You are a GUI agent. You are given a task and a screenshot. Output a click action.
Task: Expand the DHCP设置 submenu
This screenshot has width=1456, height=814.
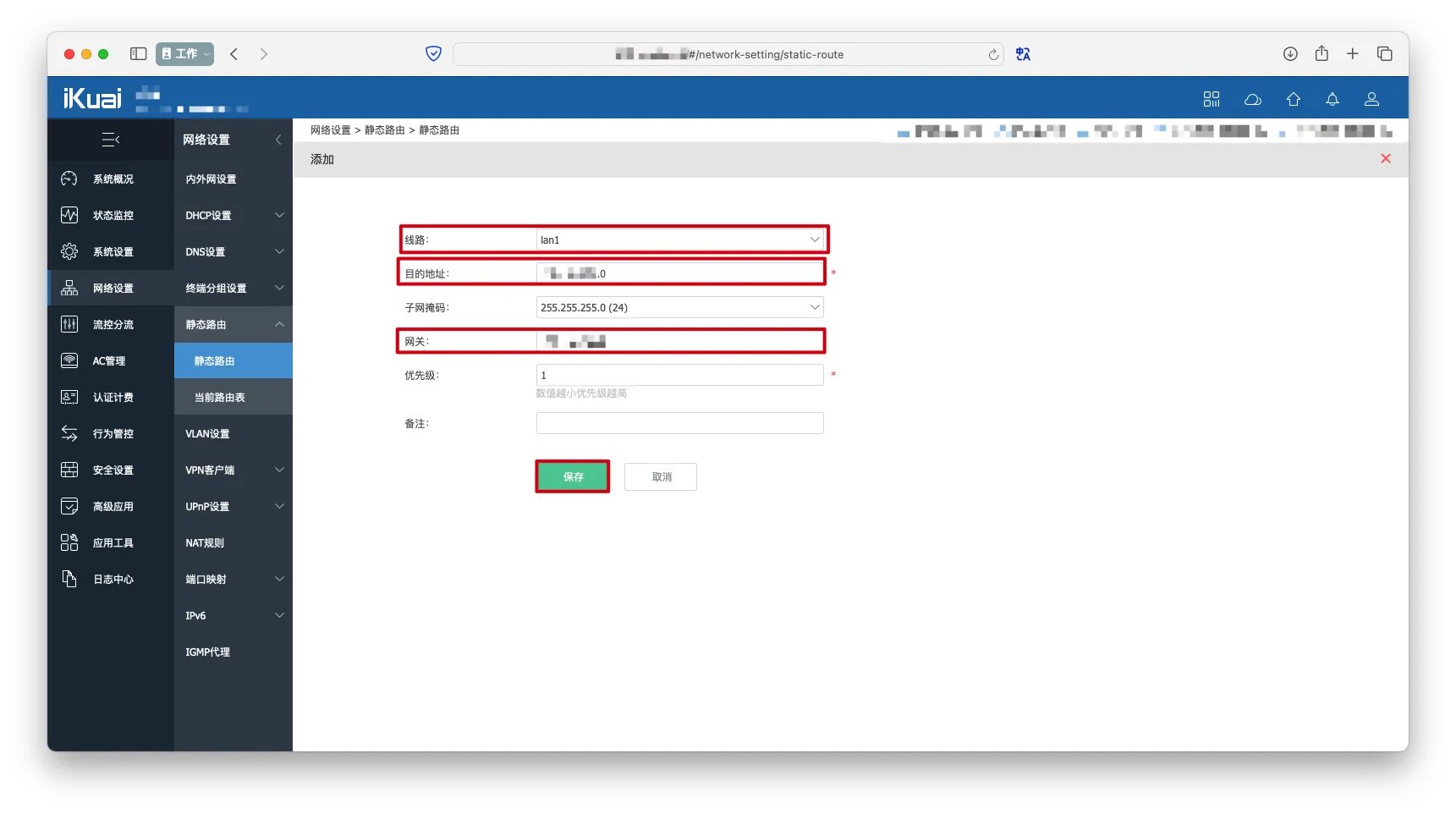233,216
